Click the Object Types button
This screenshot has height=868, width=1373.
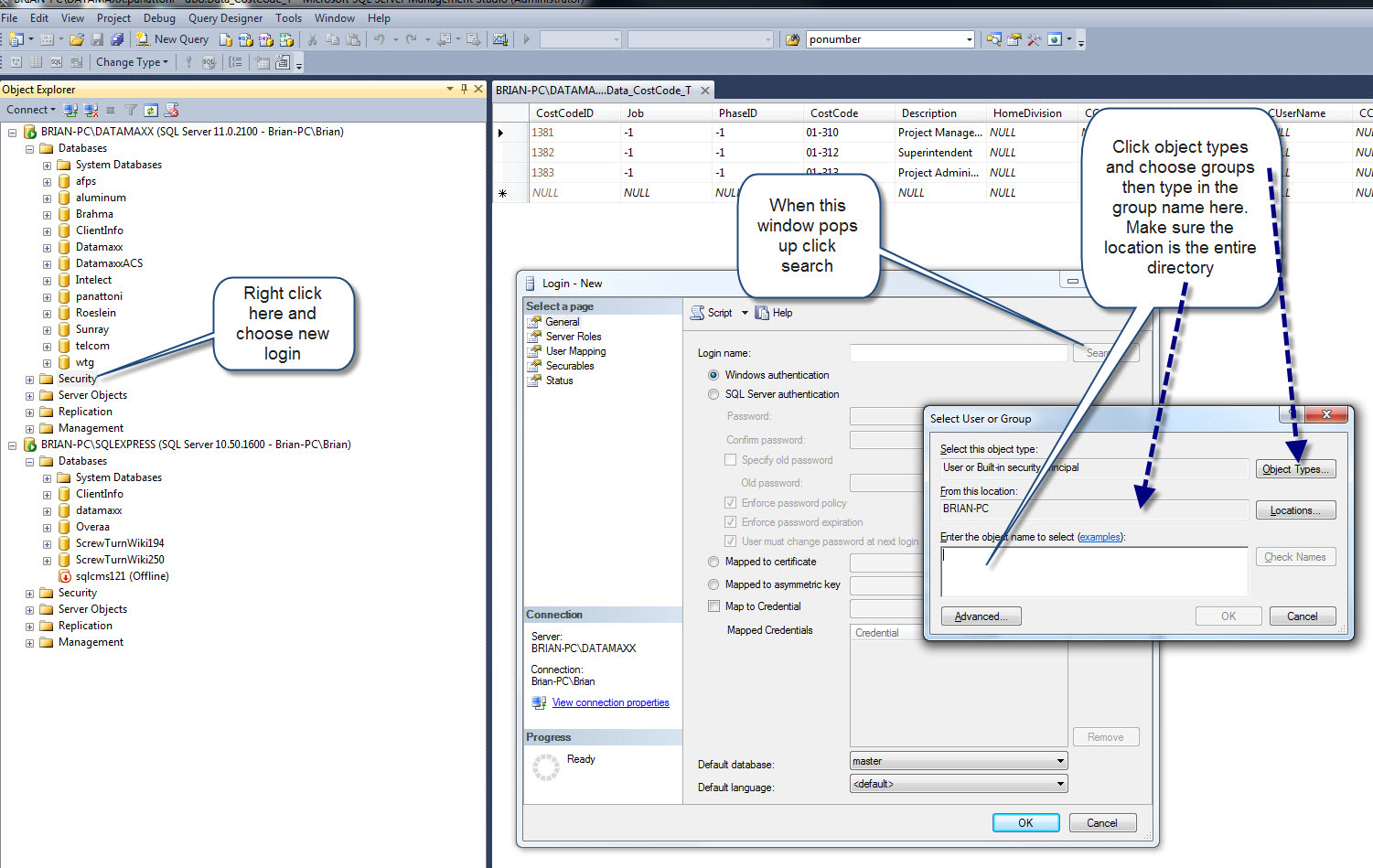click(x=1294, y=469)
